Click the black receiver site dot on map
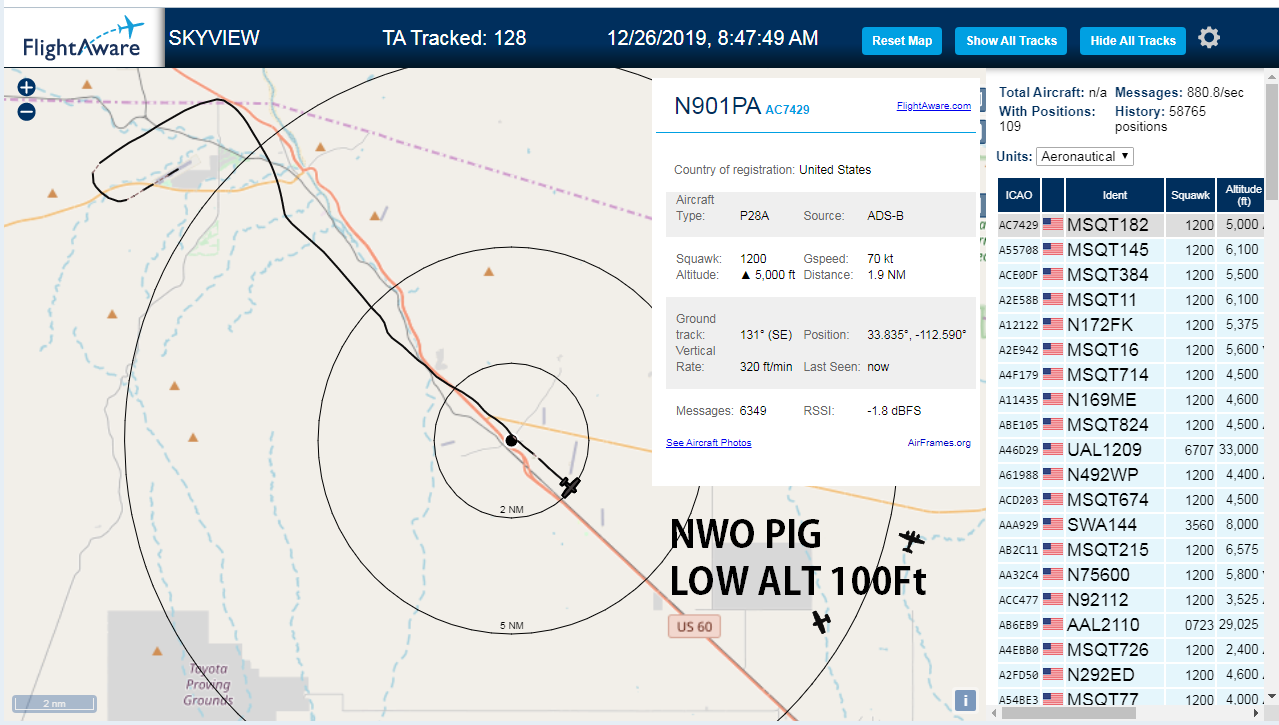This screenshot has width=1279, height=725. [511, 440]
